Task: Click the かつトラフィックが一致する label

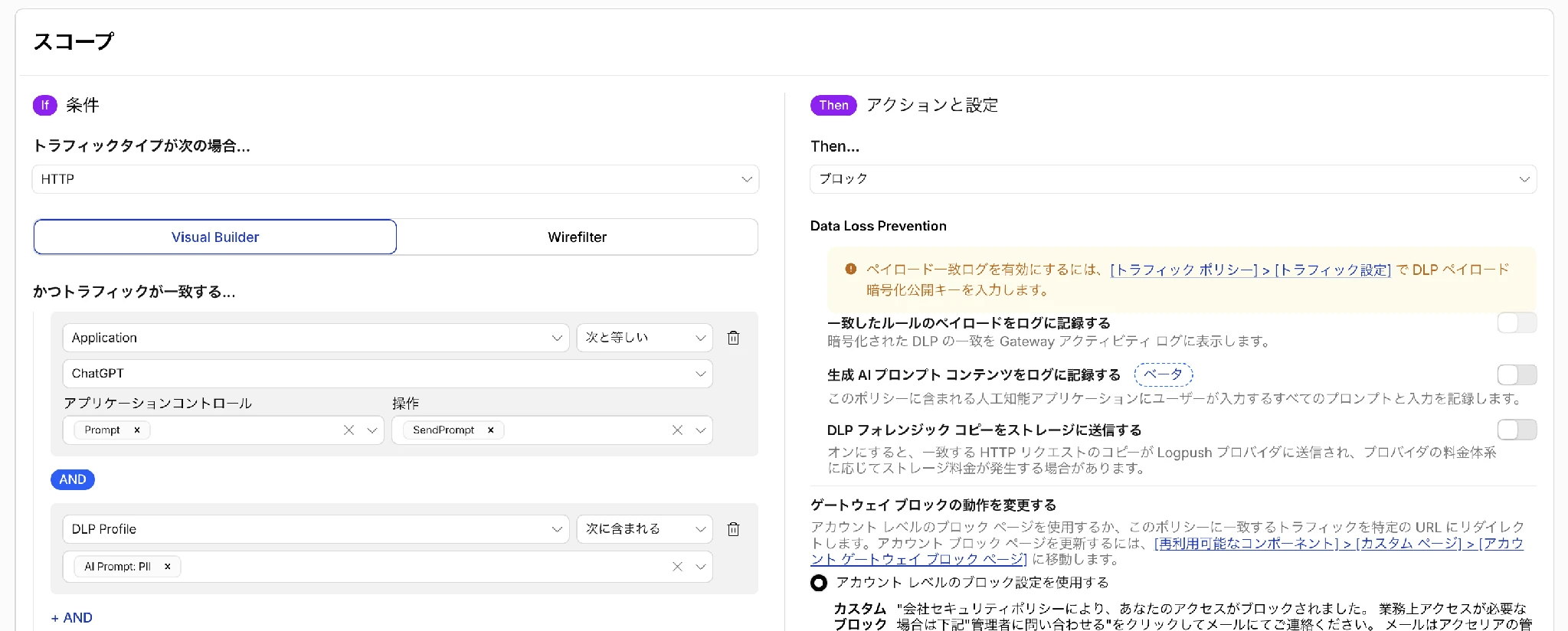Action: point(134,292)
